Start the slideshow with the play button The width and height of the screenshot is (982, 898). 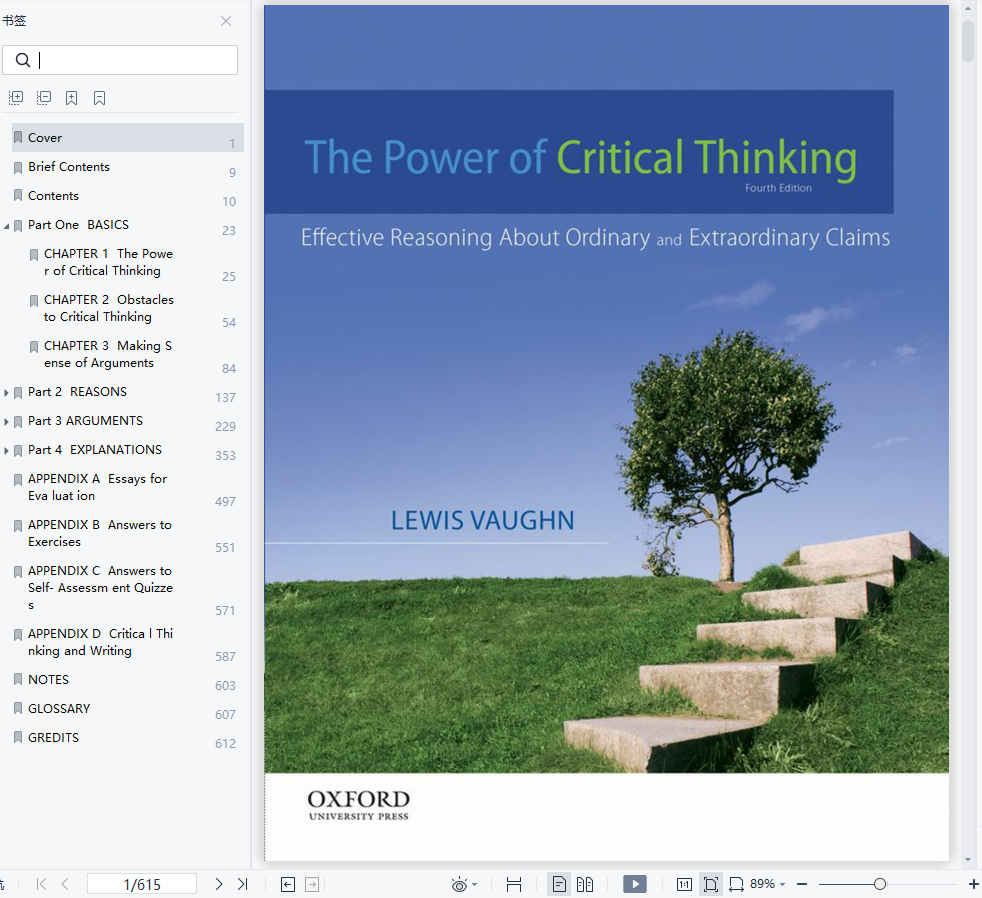click(x=635, y=884)
